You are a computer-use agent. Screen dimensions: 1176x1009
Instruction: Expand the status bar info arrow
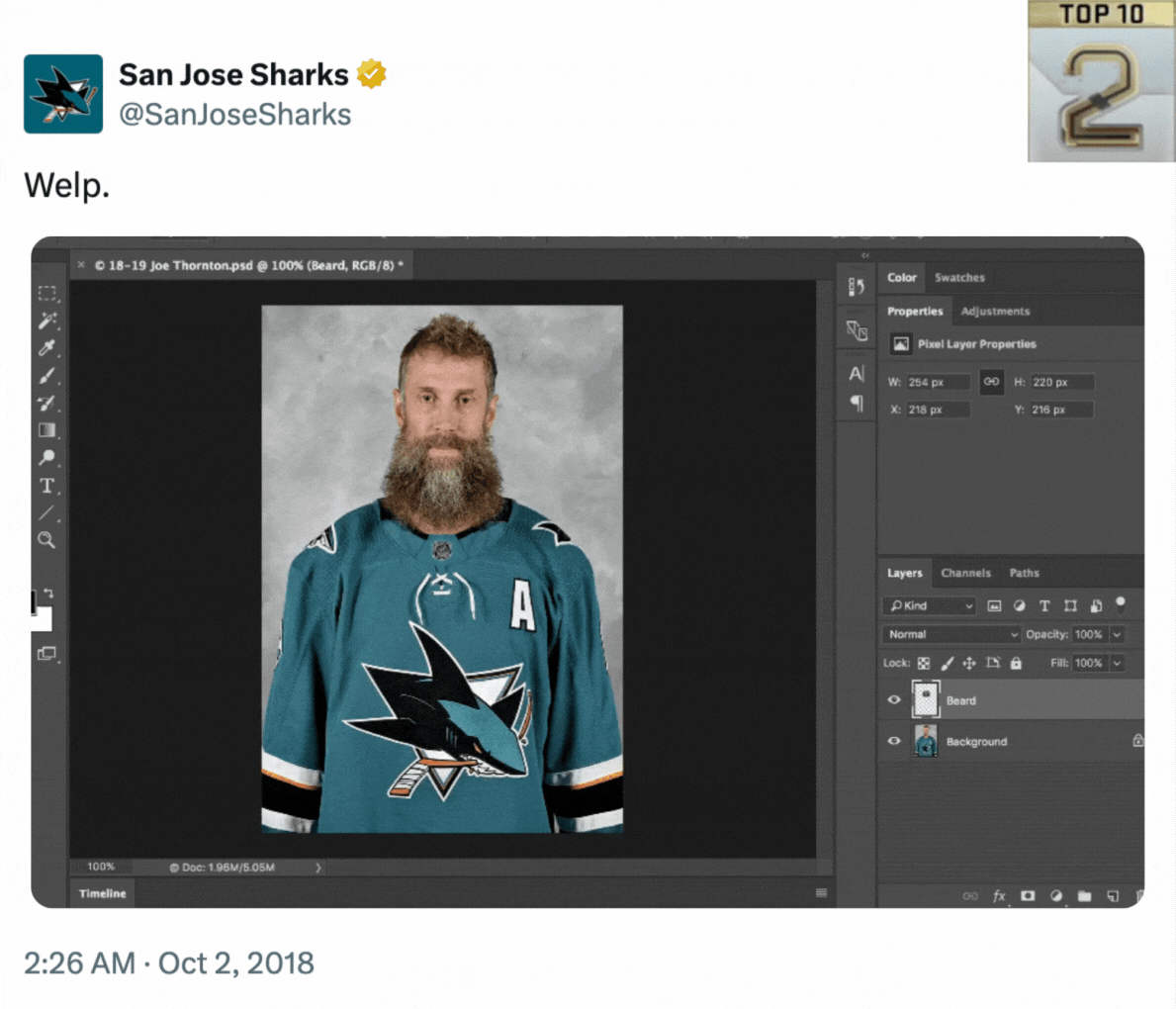pyautogui.click(x=318, y=868)
